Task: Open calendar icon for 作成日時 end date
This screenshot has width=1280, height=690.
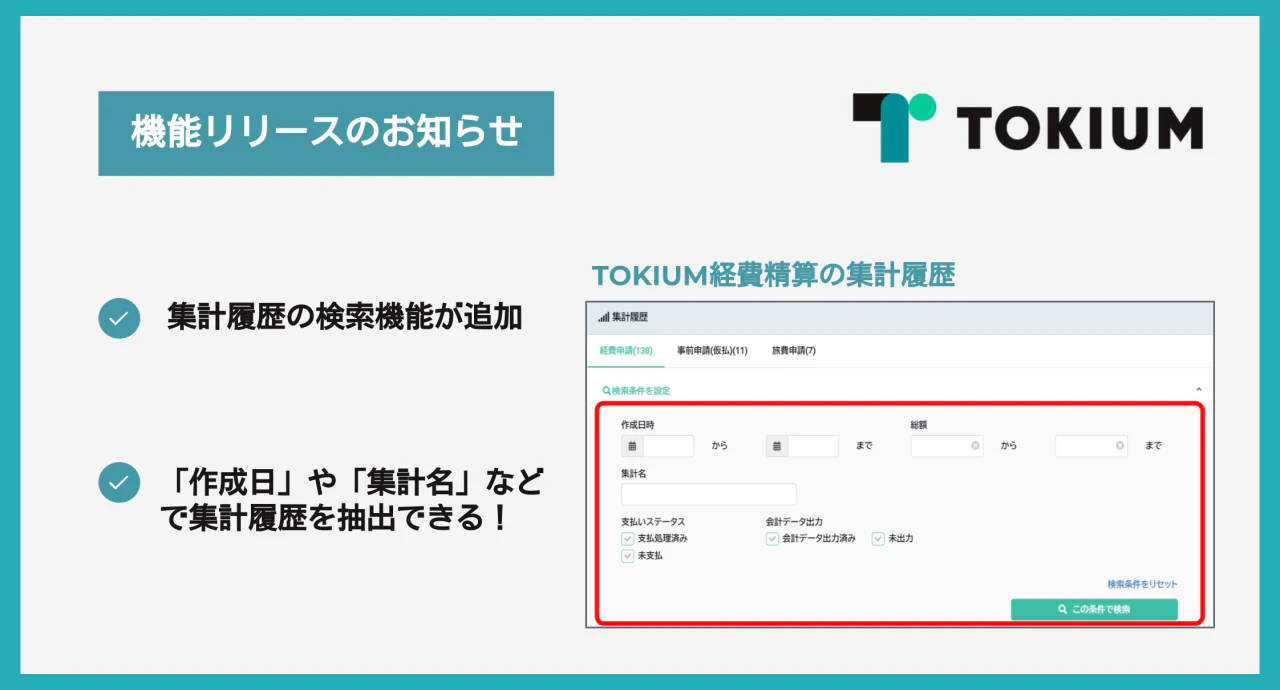Action: [x=777, y=446]
